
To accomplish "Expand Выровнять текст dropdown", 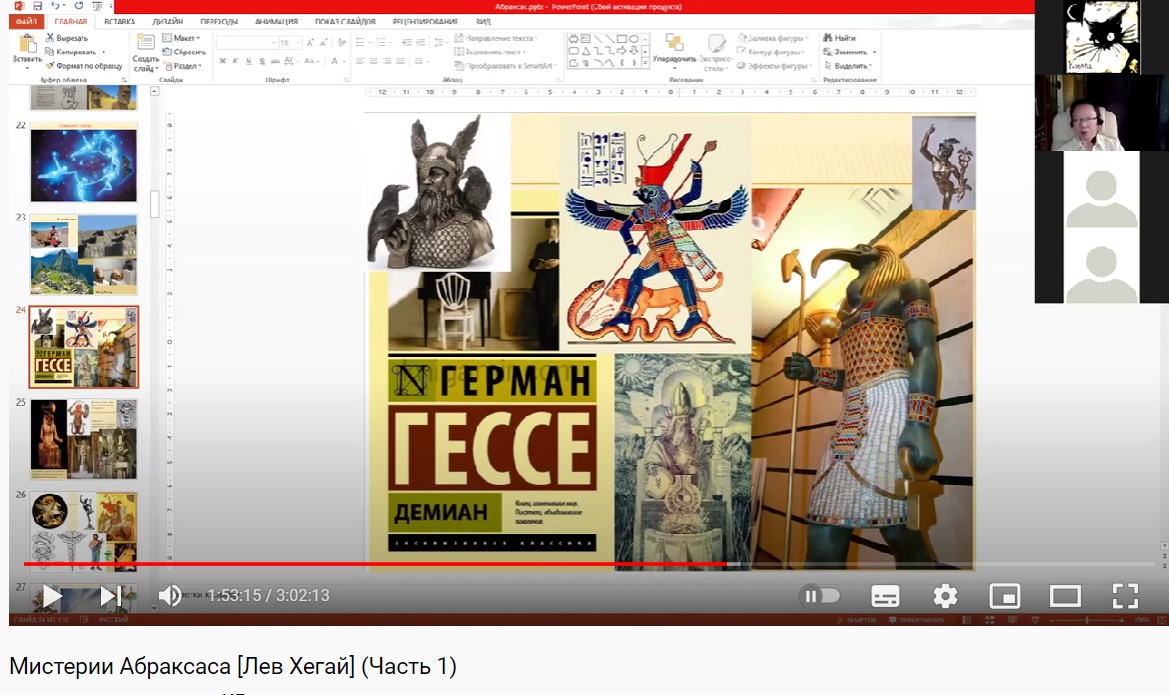I will (x=490, y=52).
